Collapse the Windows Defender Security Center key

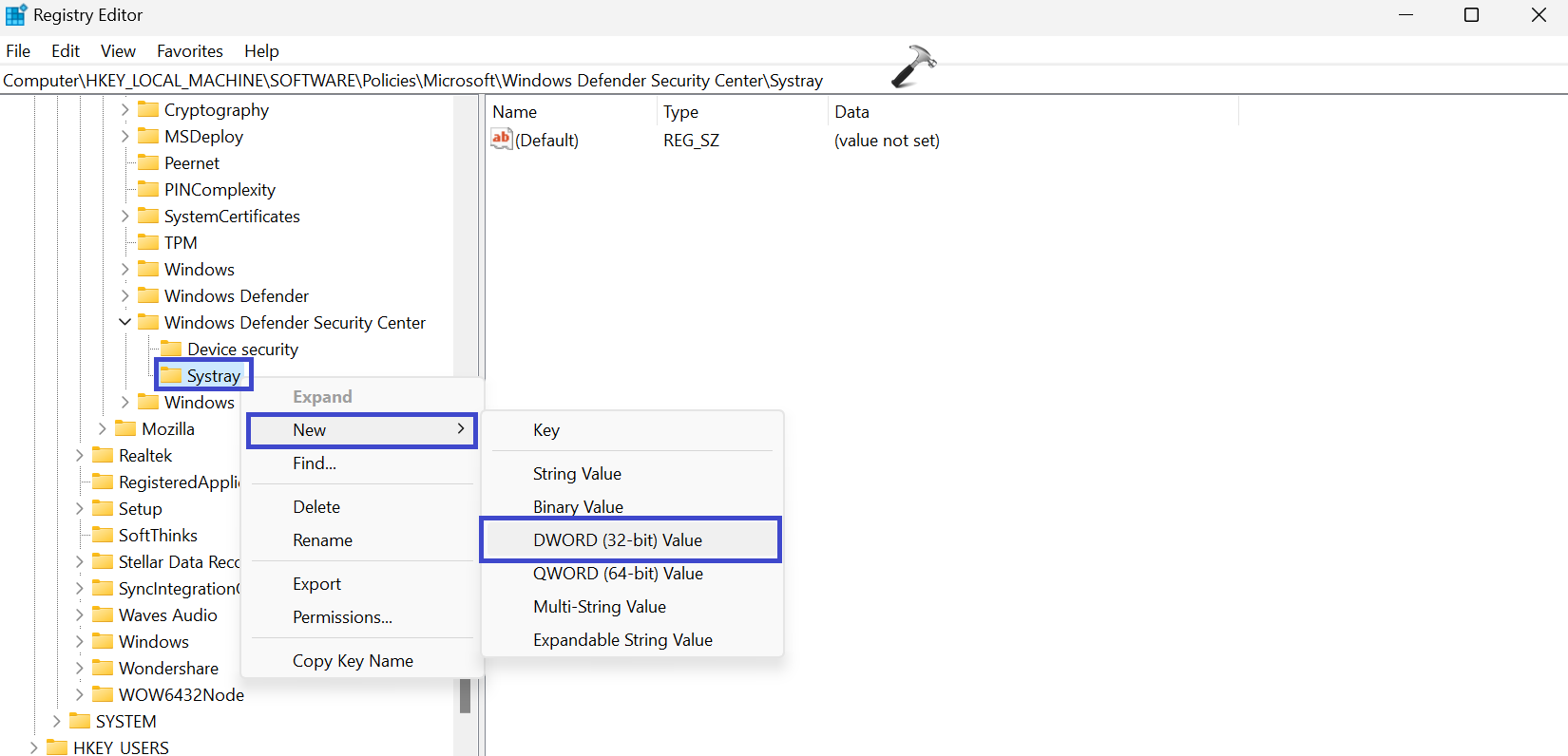point(124,322)
